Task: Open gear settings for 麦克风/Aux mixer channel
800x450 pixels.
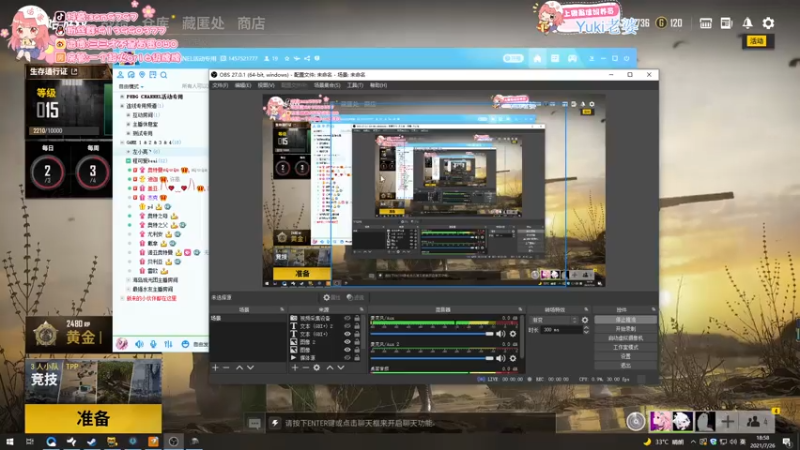Action: (513, 334)
